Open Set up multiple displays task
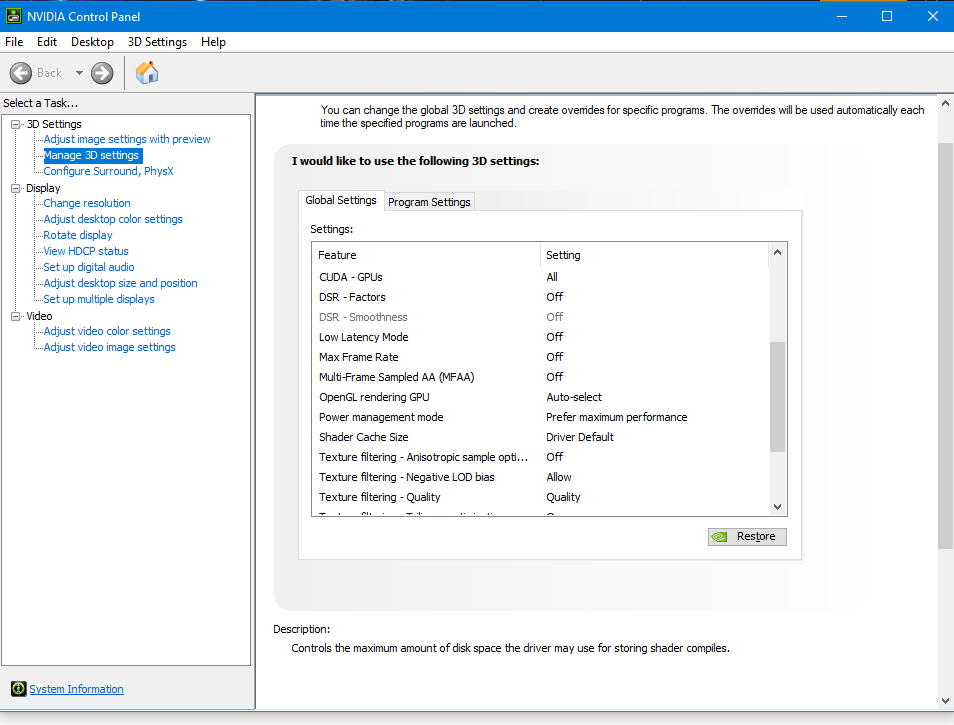This screenshot has height=725, width=954. (99, 299)
